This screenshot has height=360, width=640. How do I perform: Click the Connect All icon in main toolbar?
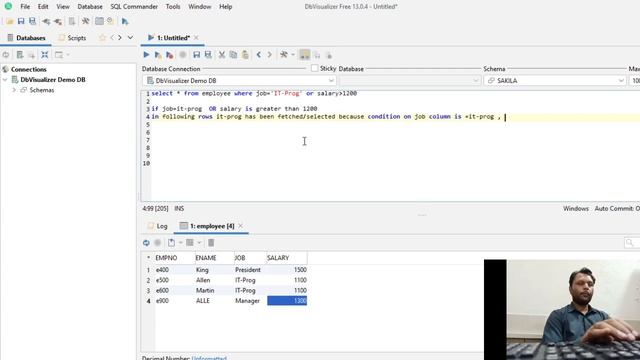point(46,21)
